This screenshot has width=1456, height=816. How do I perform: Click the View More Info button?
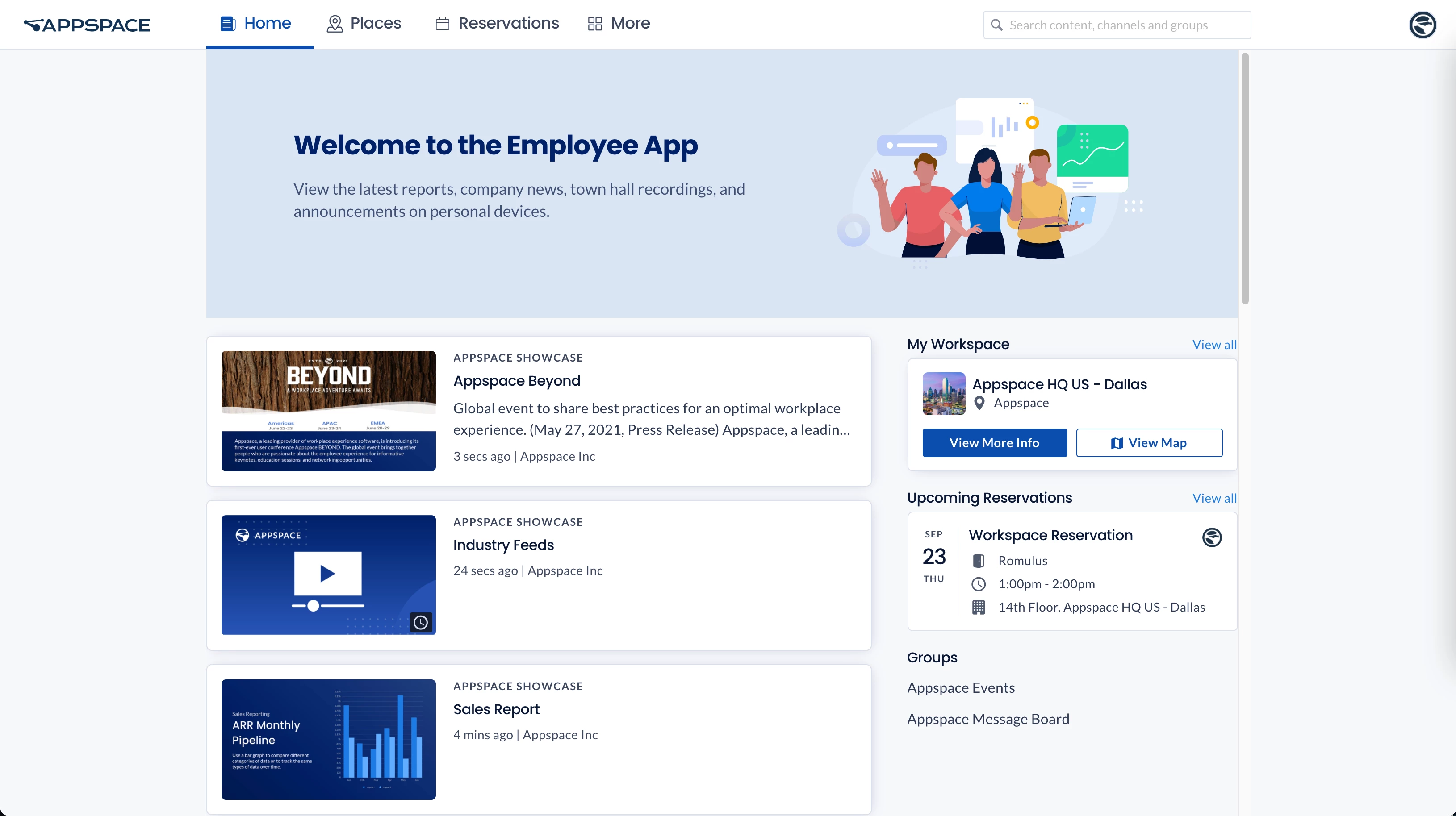click(x=995, y=443)
